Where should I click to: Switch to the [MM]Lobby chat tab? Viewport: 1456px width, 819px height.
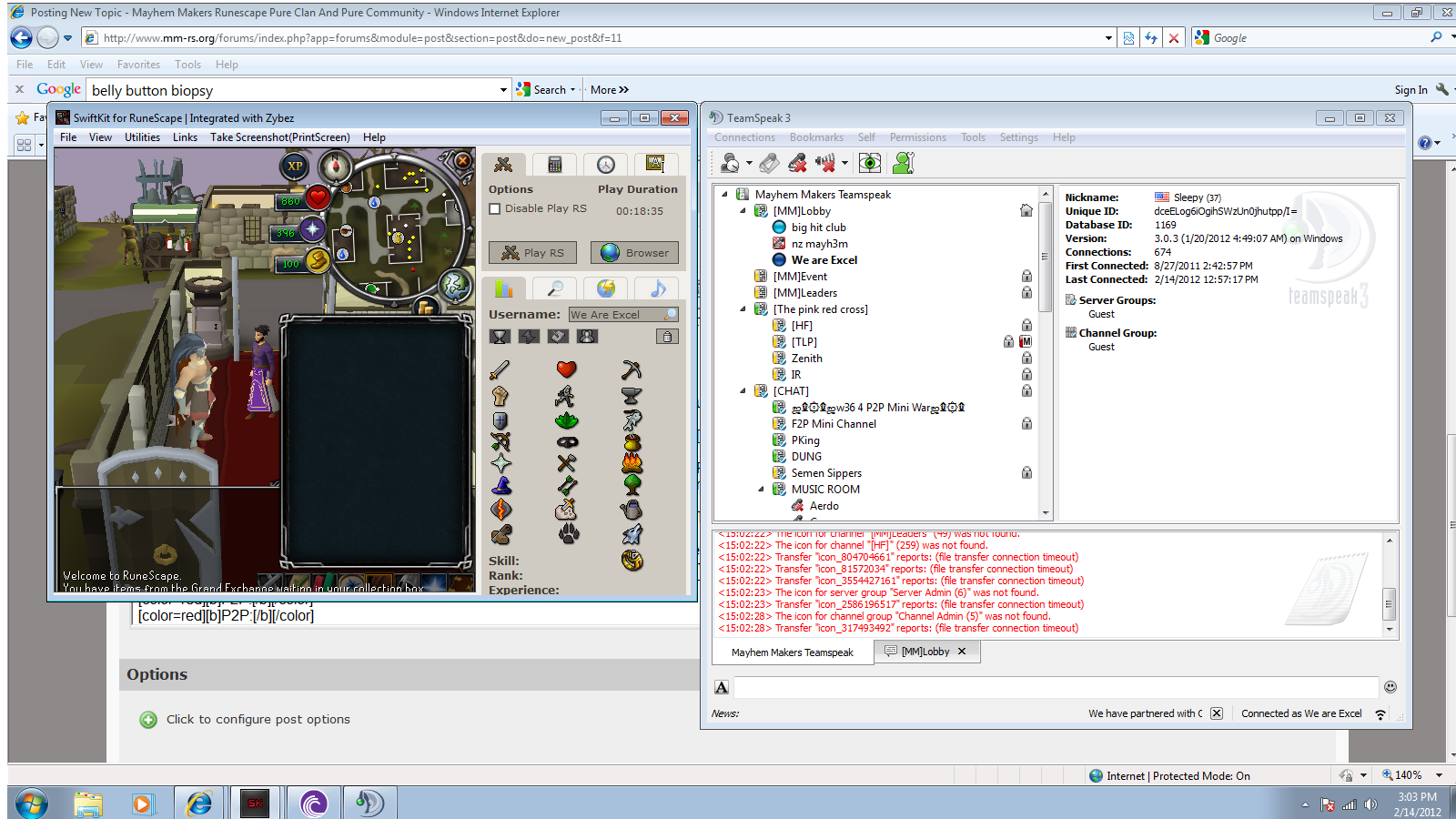925,652
